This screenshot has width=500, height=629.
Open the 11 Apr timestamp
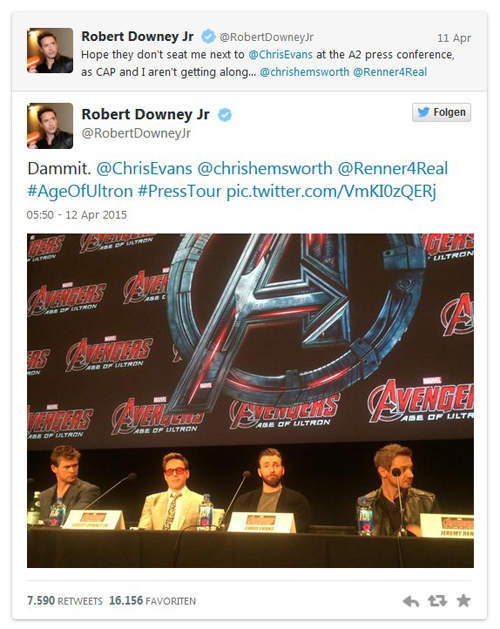tap(454, 38)
